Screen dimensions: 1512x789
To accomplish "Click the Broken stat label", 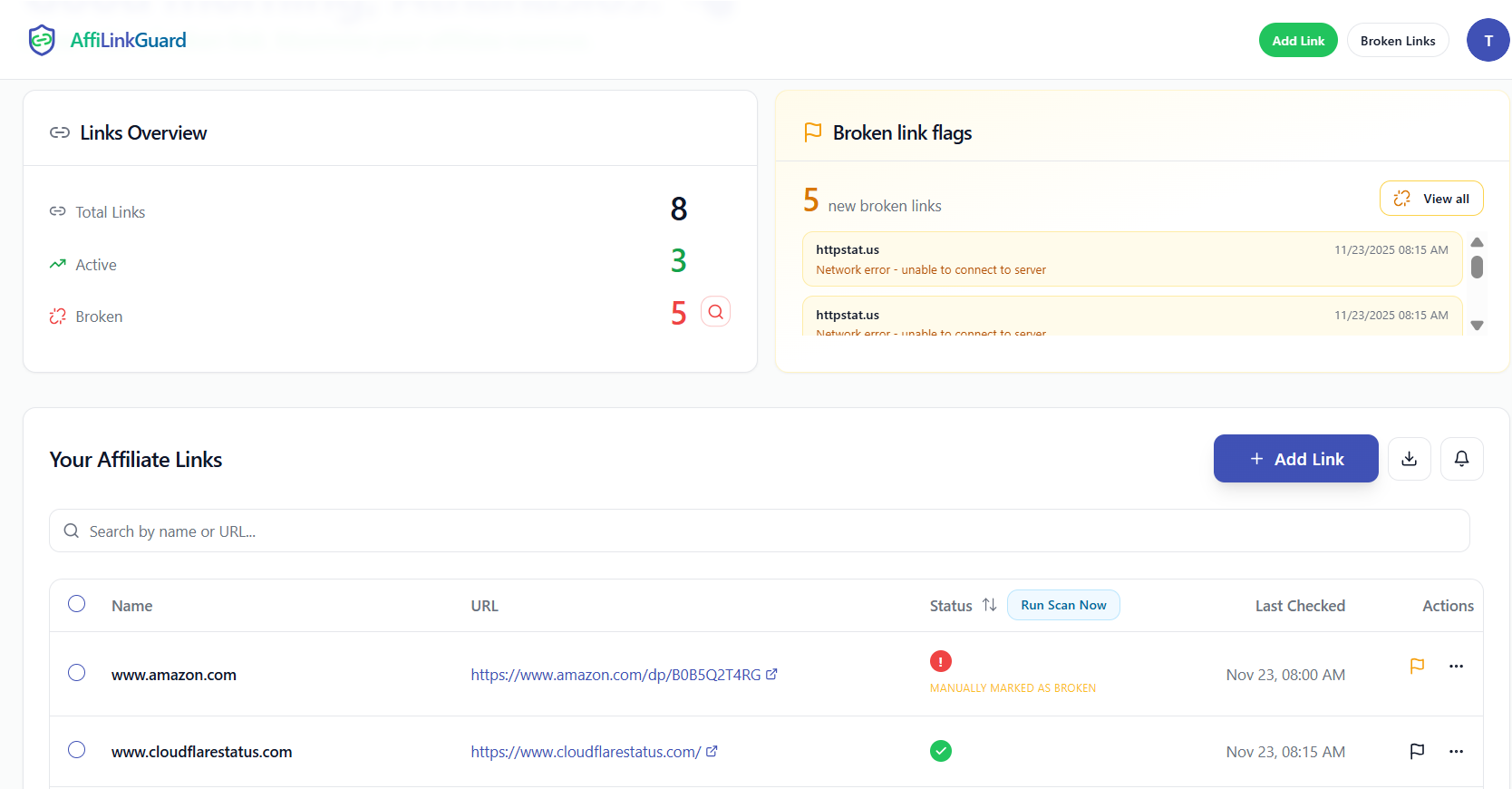I will coord(99,317).
